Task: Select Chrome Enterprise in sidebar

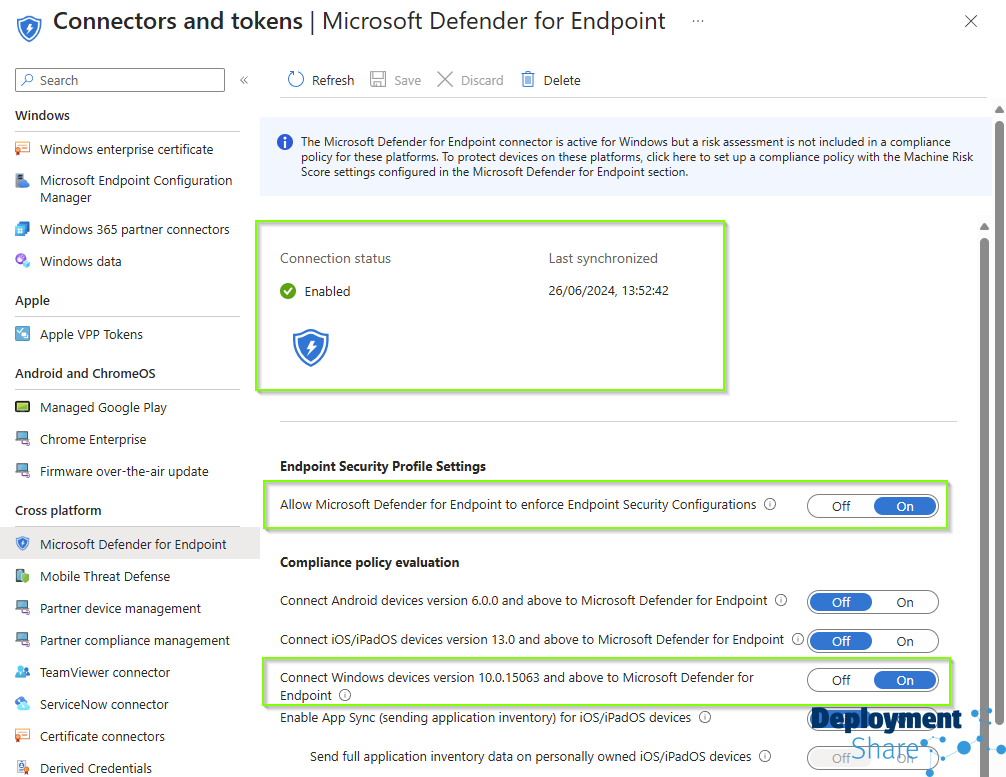Action: pyautogui.click(x=93, y=439)
